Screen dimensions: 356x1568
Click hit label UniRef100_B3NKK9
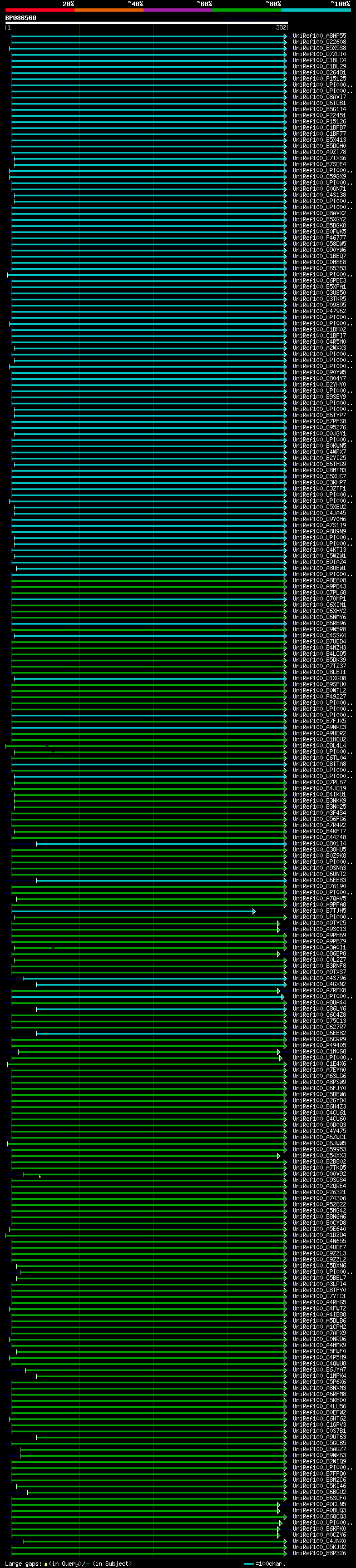tap(319, 801)
